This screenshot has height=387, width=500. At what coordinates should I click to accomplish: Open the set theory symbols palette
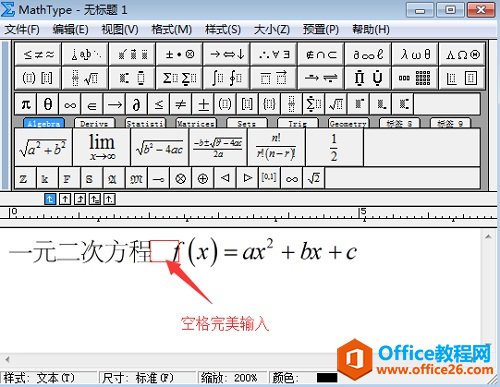click(321, 54)
